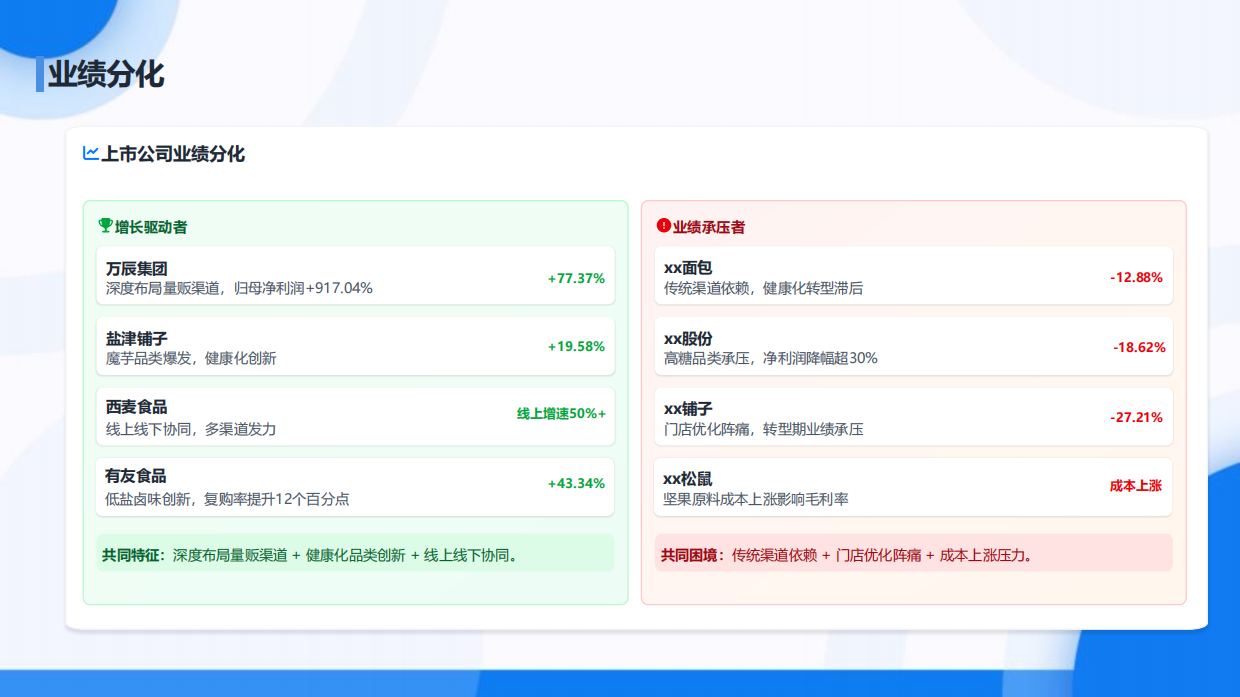This screenshot has width=1240, height=697.
Task: Click the blue accent bar beside 业绩分化 title
Action: [40, 74]
